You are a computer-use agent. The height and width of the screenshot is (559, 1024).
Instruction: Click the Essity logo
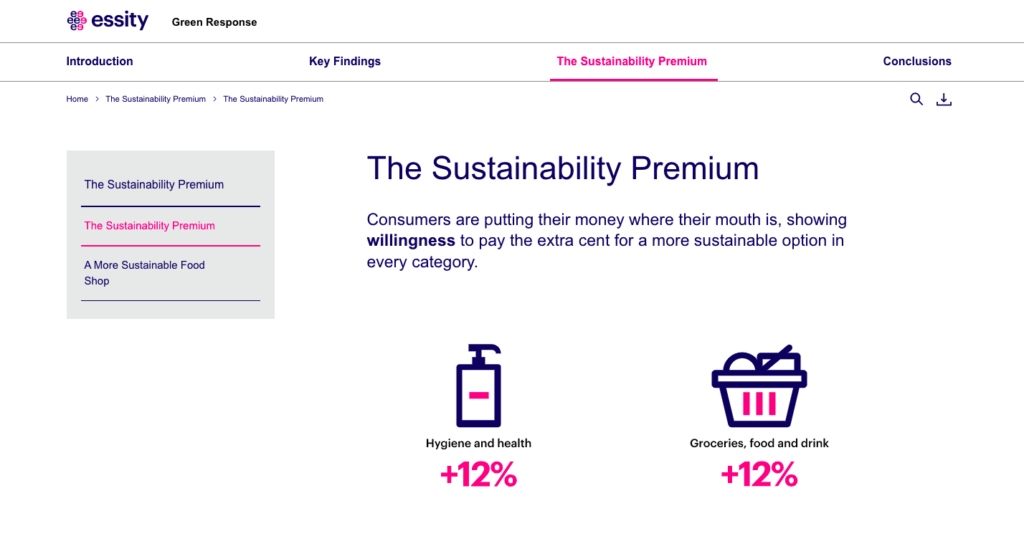[x=107, y=20]
